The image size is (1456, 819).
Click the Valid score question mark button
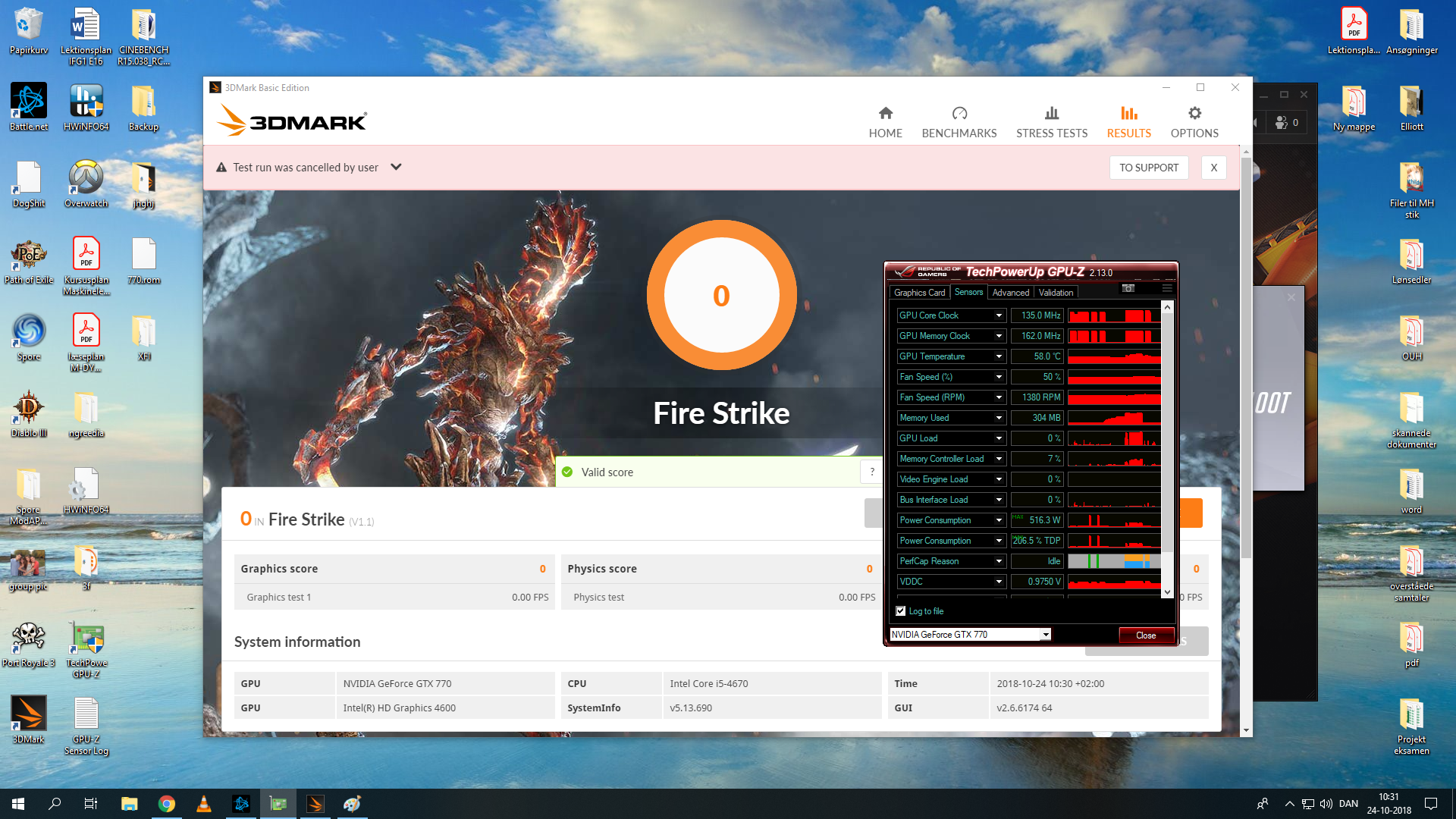tap(872, 472)
